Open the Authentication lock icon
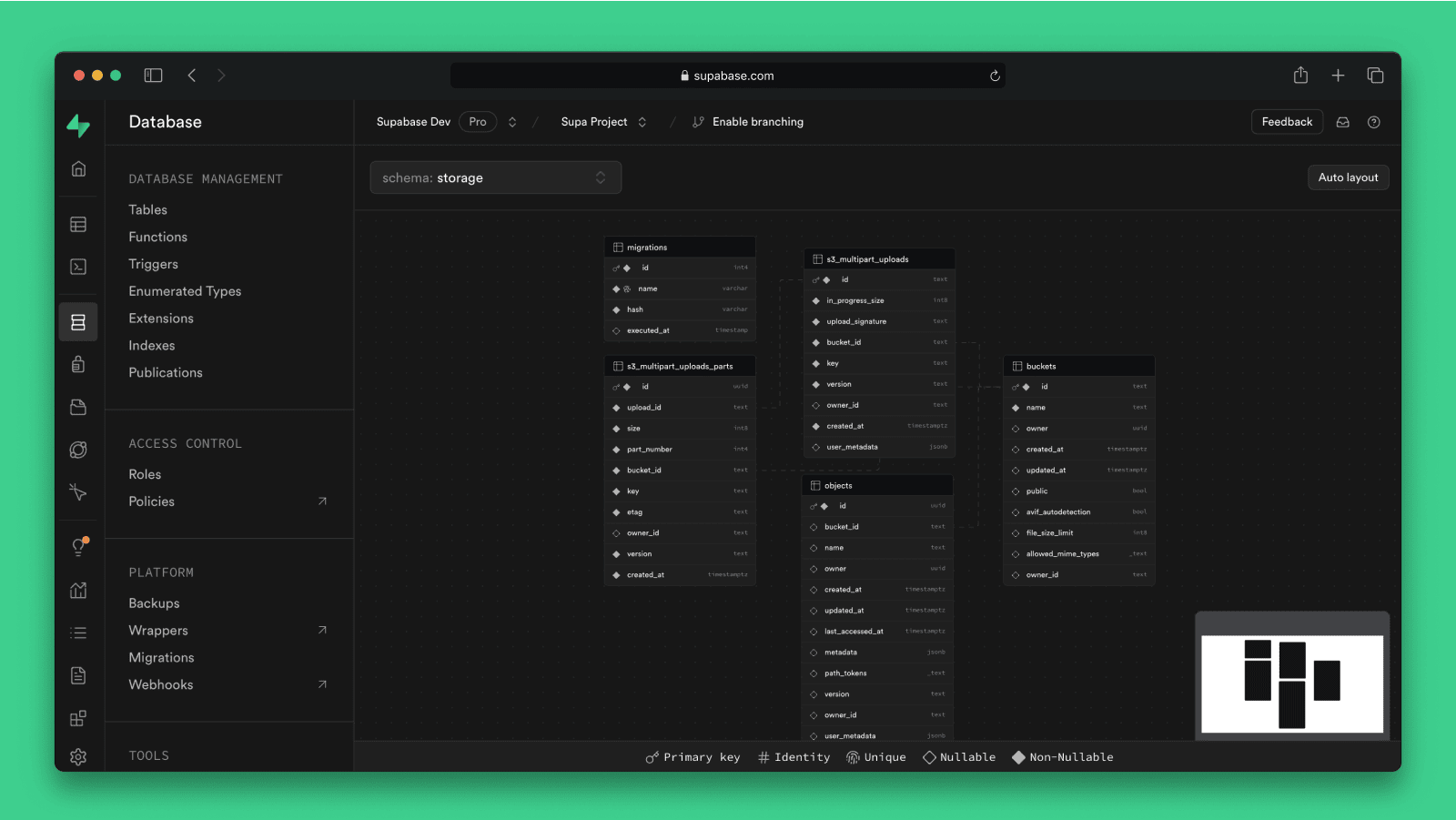 78,365
